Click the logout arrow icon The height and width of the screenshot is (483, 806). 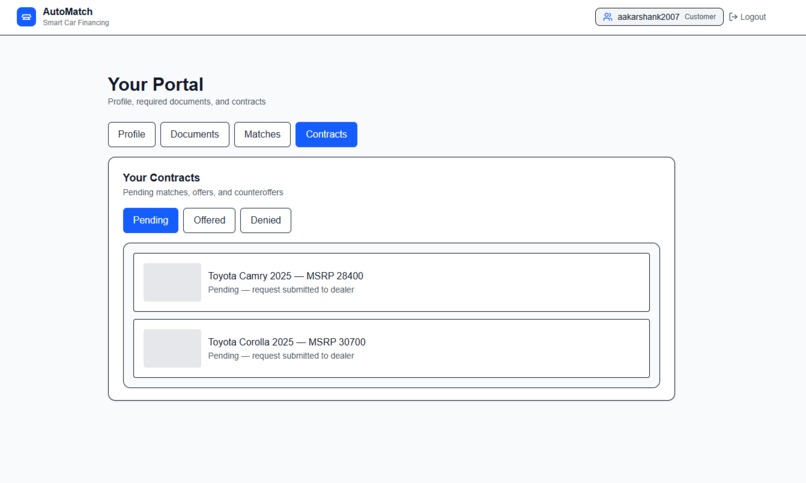734,17
